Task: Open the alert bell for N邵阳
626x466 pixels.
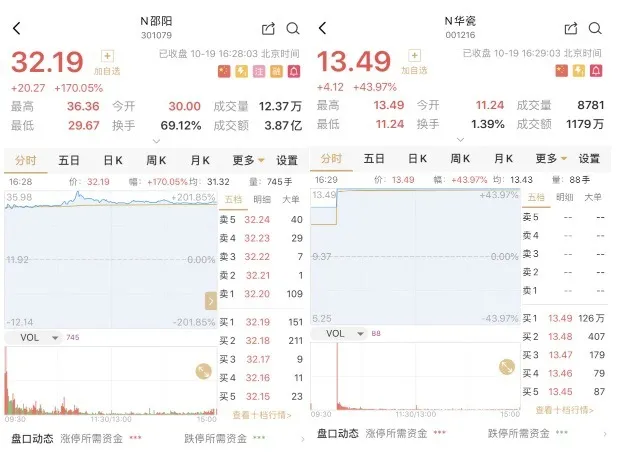Action: pos(294,71)
